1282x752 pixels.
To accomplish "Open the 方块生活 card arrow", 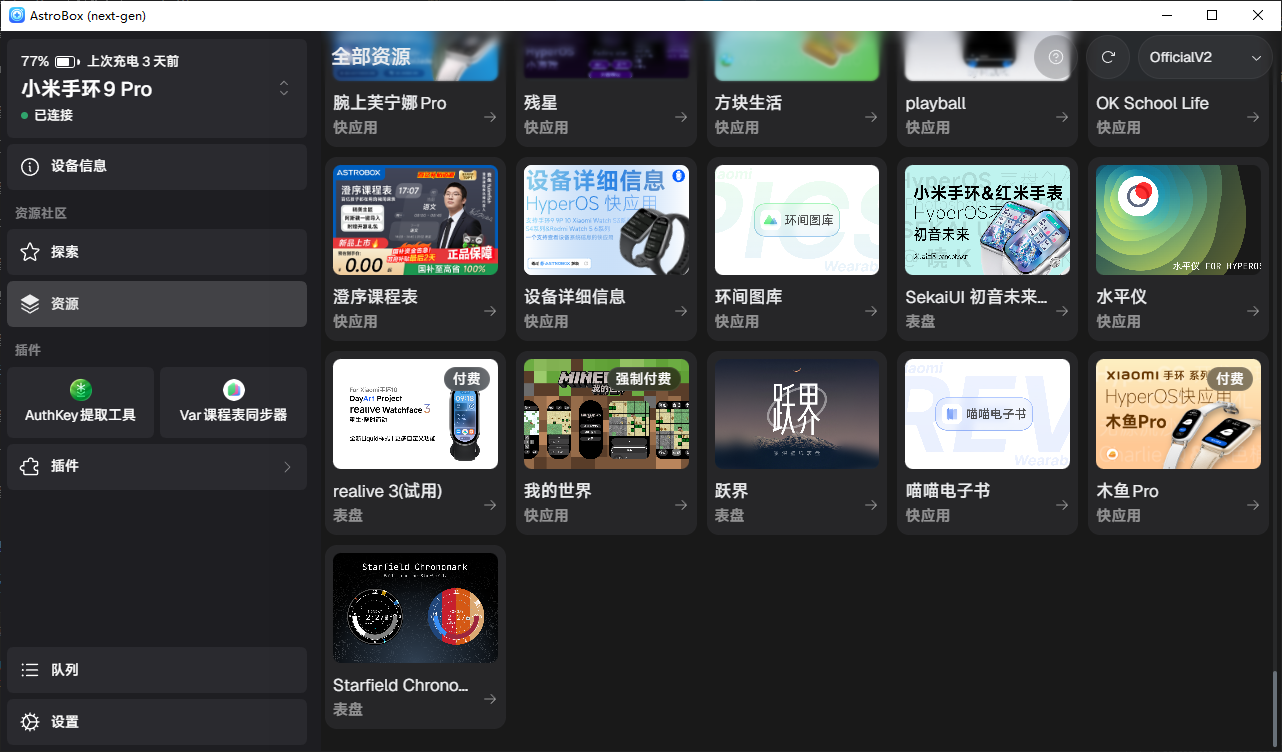I will click(x=872, y=117).
